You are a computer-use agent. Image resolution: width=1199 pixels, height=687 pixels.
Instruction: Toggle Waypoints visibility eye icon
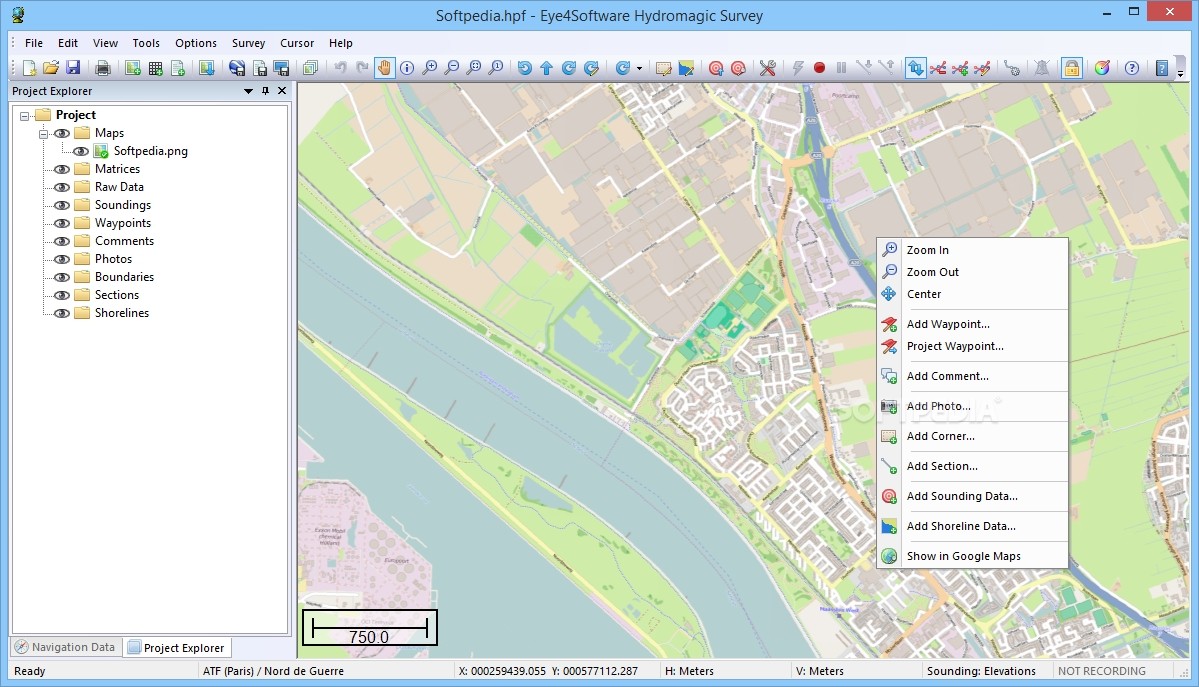[62, 223]
